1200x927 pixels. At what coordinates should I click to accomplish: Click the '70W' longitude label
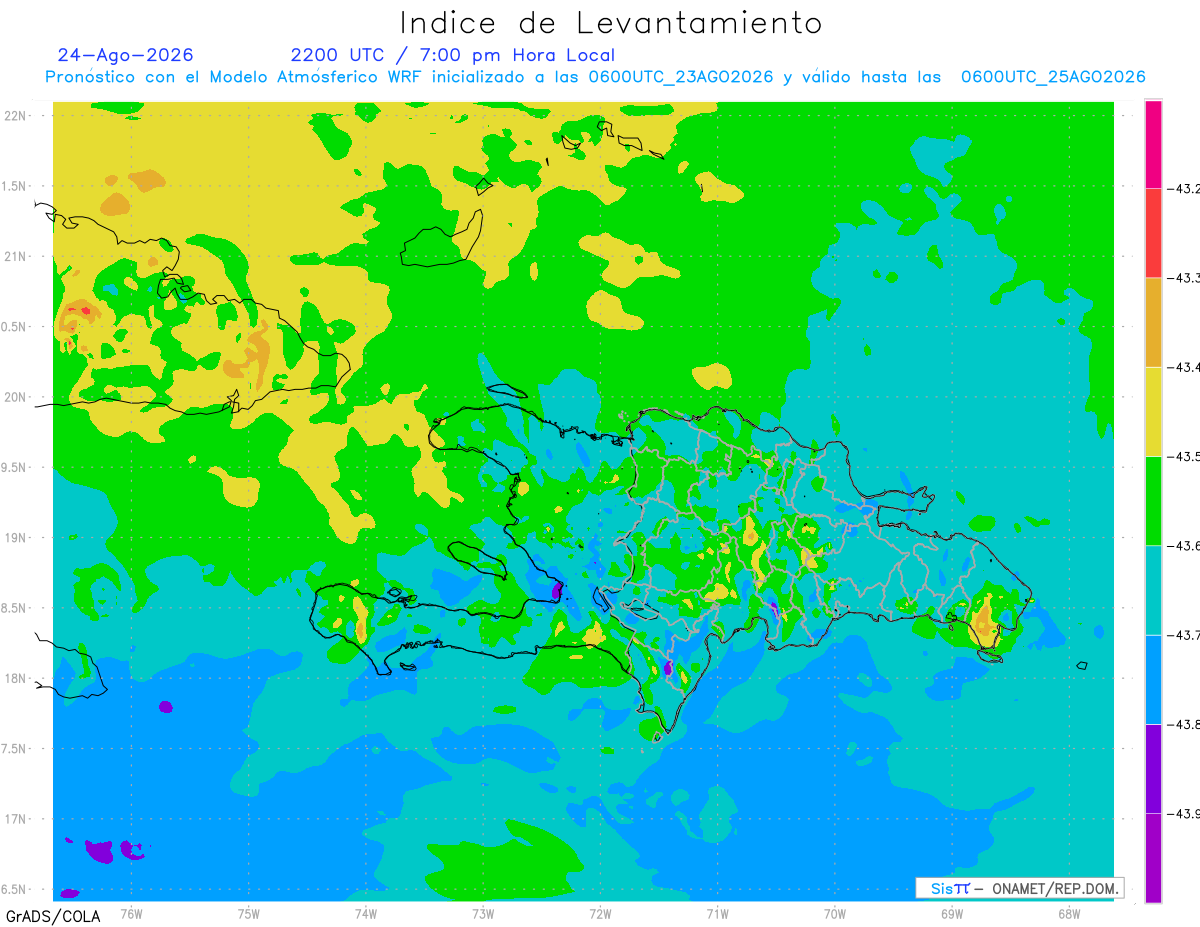(834, 913)
